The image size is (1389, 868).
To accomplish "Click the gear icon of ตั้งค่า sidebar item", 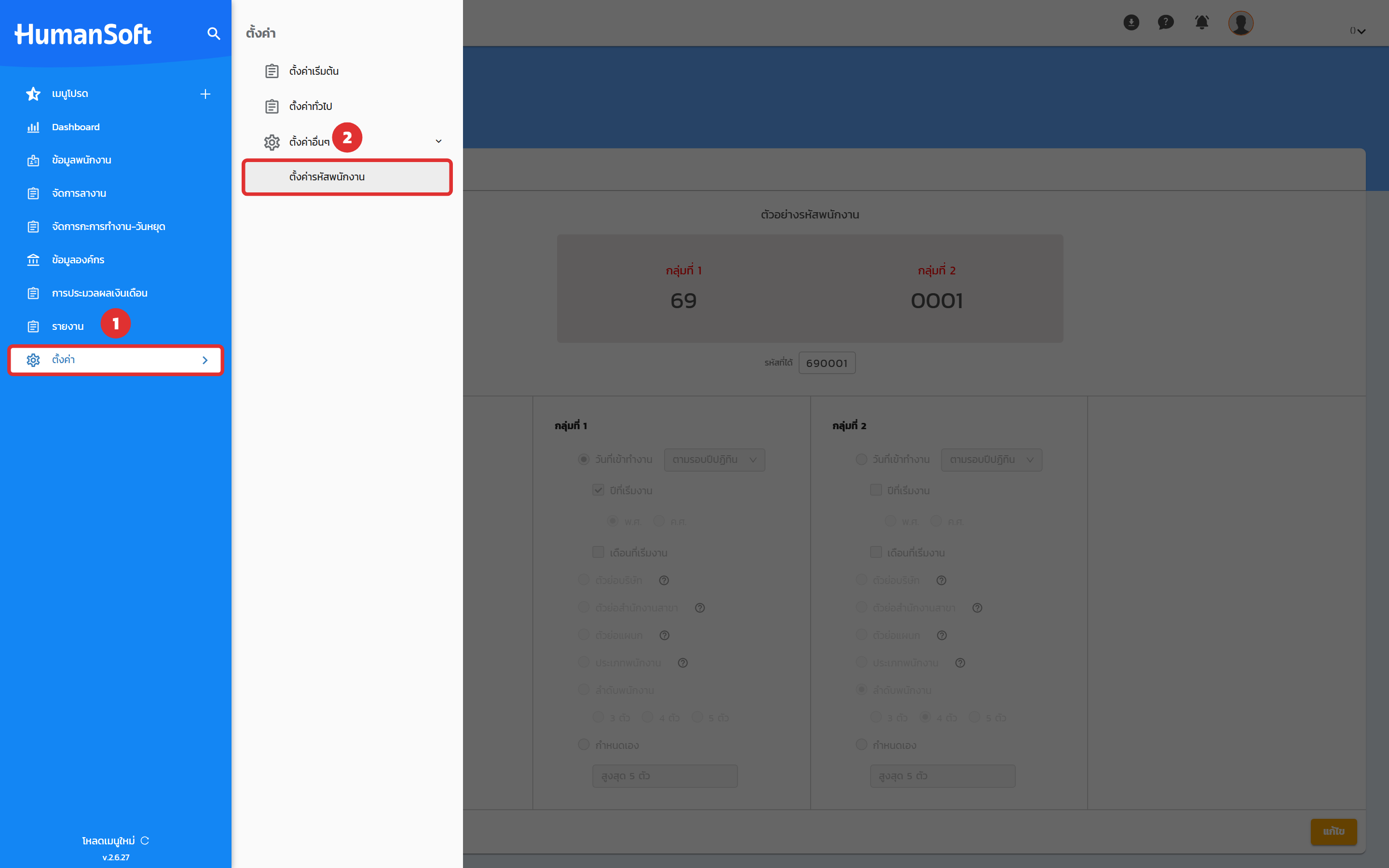I will point(33,360).
